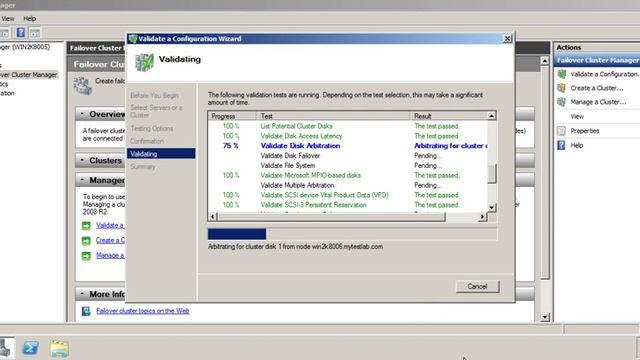Image resolution: width=640 pixels, height=360 pixels.
Task: Select Manage a Cluster action
Action: (x=598, y=102)
